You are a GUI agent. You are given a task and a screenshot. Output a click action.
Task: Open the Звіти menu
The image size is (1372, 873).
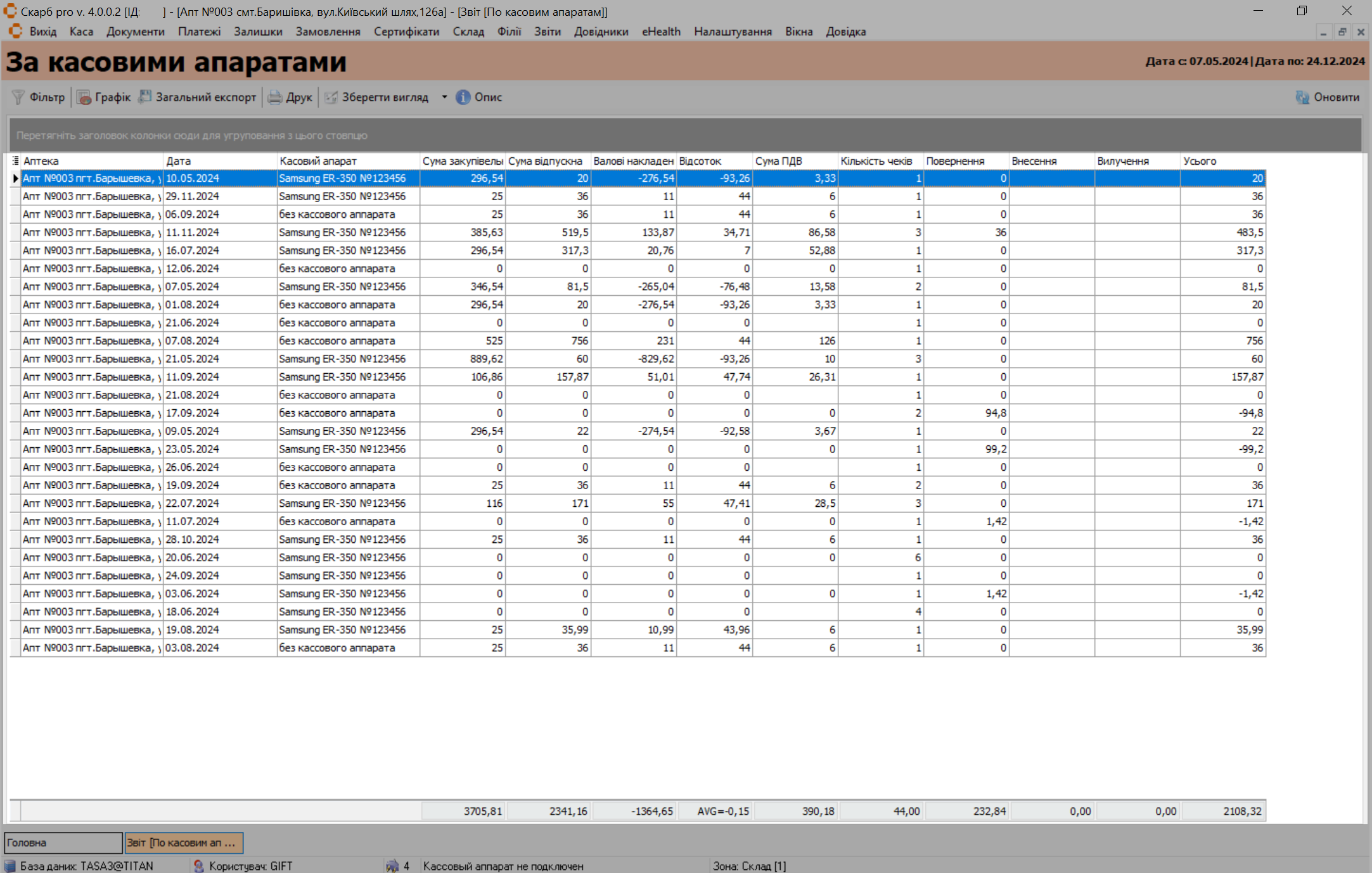click(547, 32)
